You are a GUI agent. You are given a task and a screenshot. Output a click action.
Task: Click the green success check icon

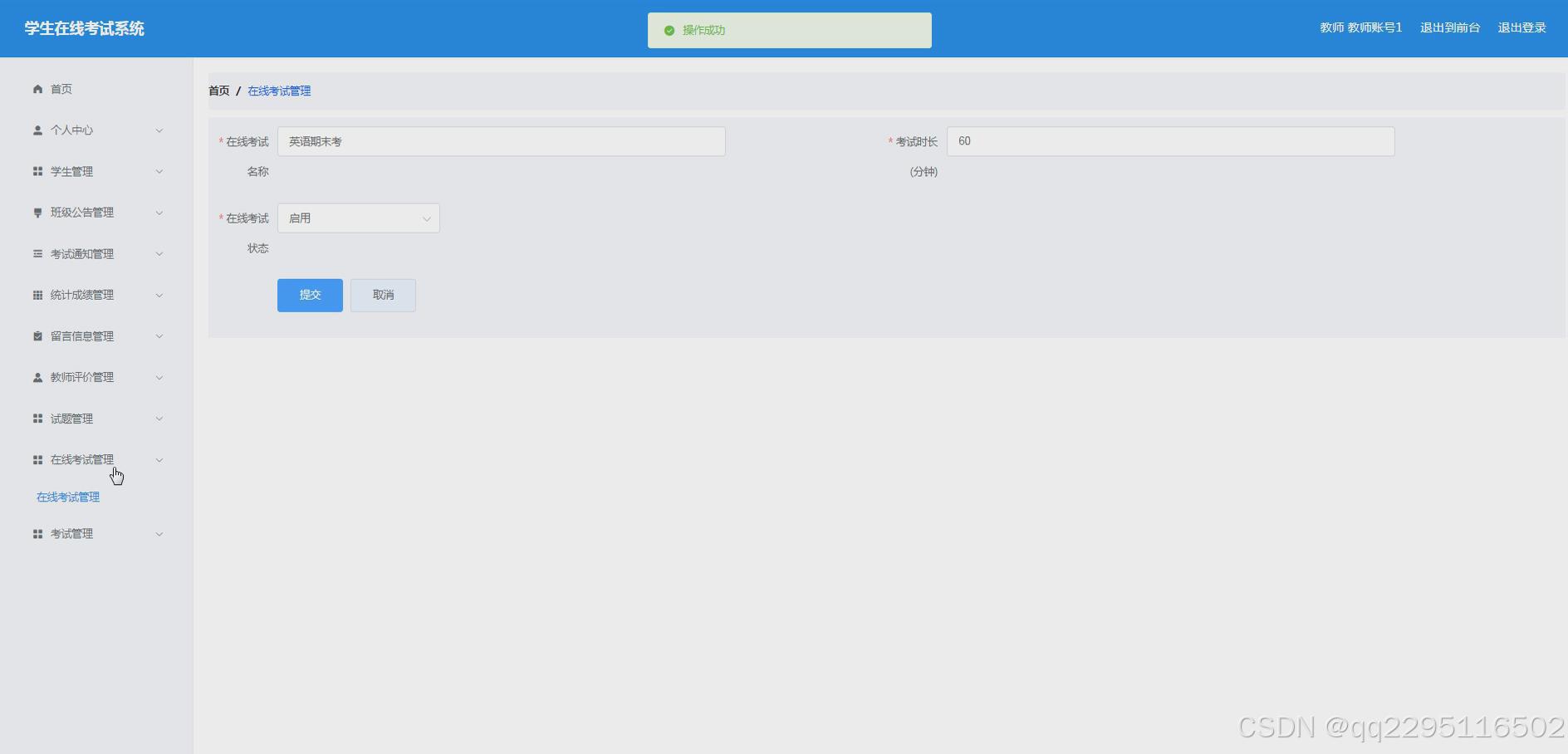click(669, 31)
